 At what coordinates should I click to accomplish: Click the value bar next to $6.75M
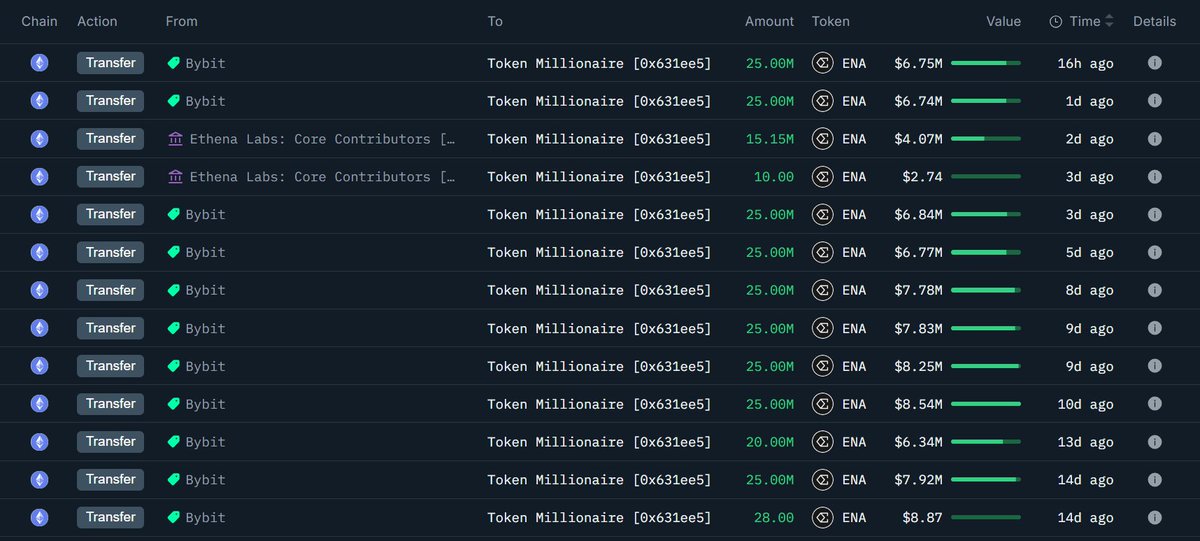[985, 63]
